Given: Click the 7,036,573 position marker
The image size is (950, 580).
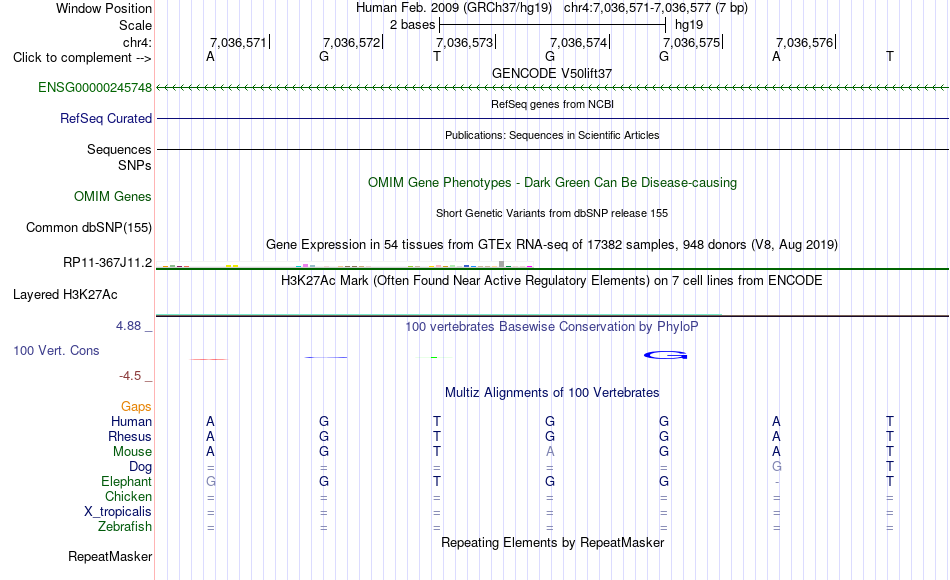Looking at the screenshot, I should (465, 42).
